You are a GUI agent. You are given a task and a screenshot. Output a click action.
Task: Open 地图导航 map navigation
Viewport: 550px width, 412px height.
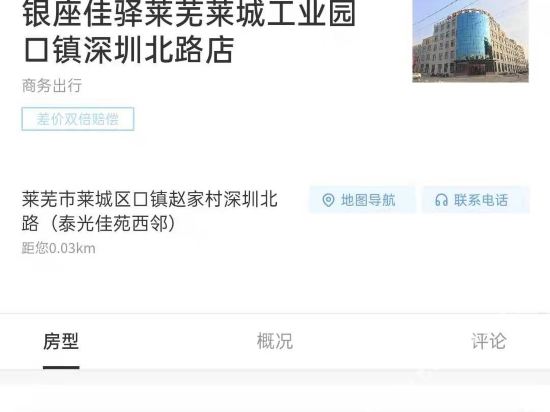[362, 200]
